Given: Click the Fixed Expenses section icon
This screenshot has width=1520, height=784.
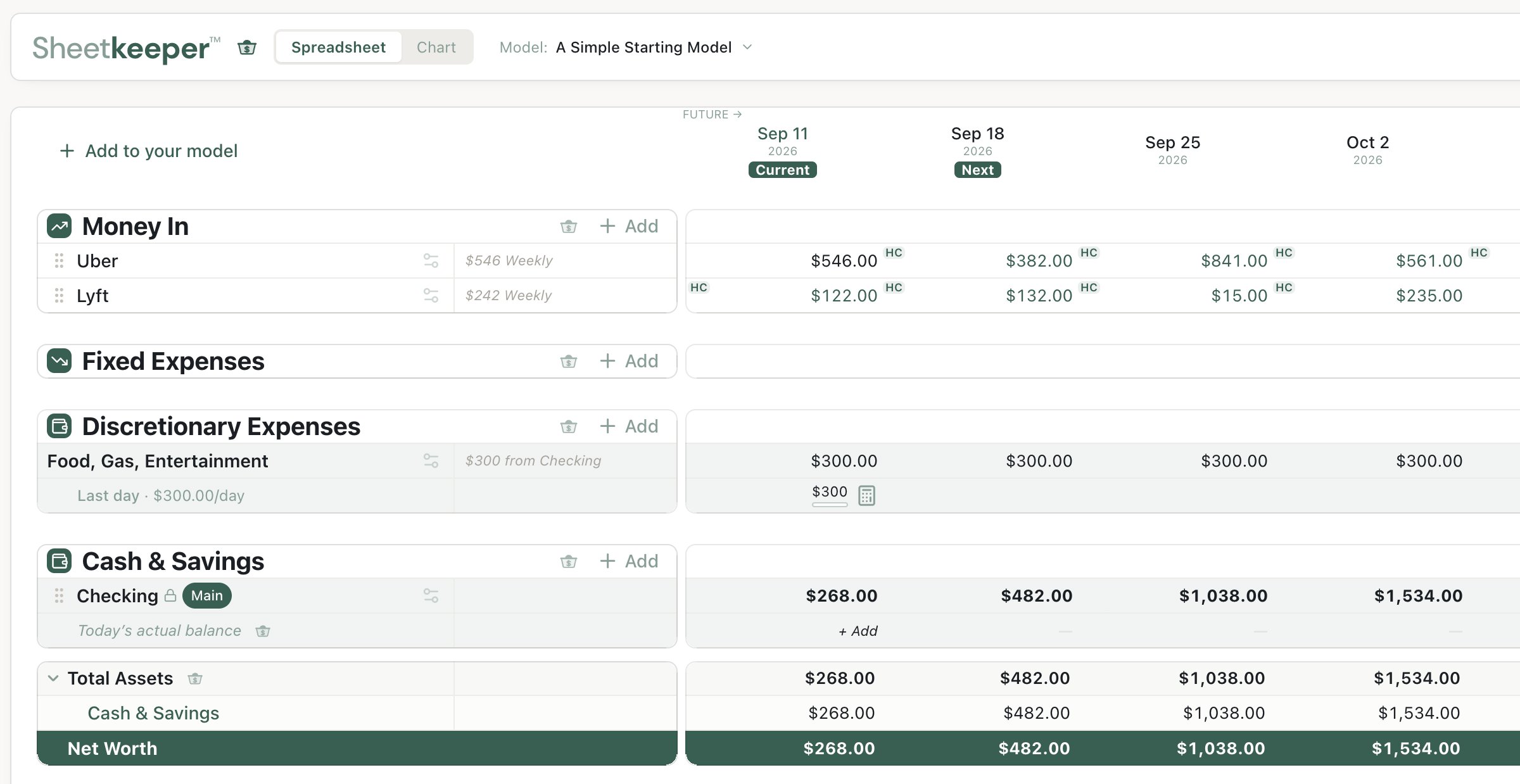Looking at the screenshot, I should coord(60,361).
